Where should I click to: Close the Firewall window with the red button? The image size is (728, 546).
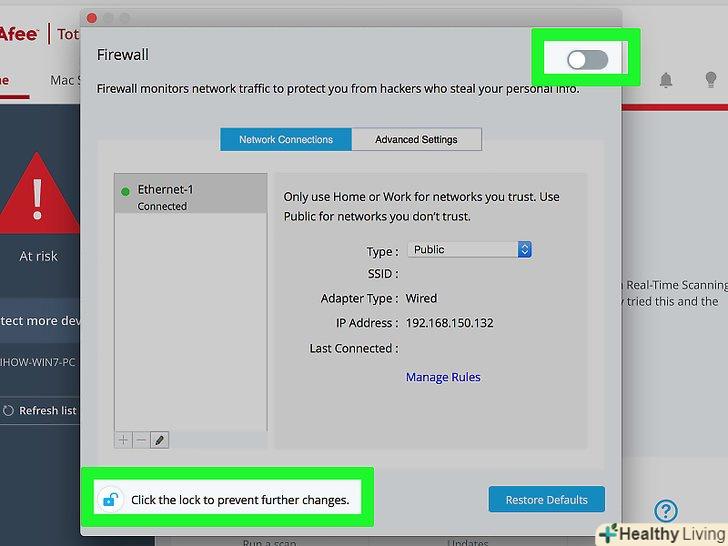click(x=91, y=18)
